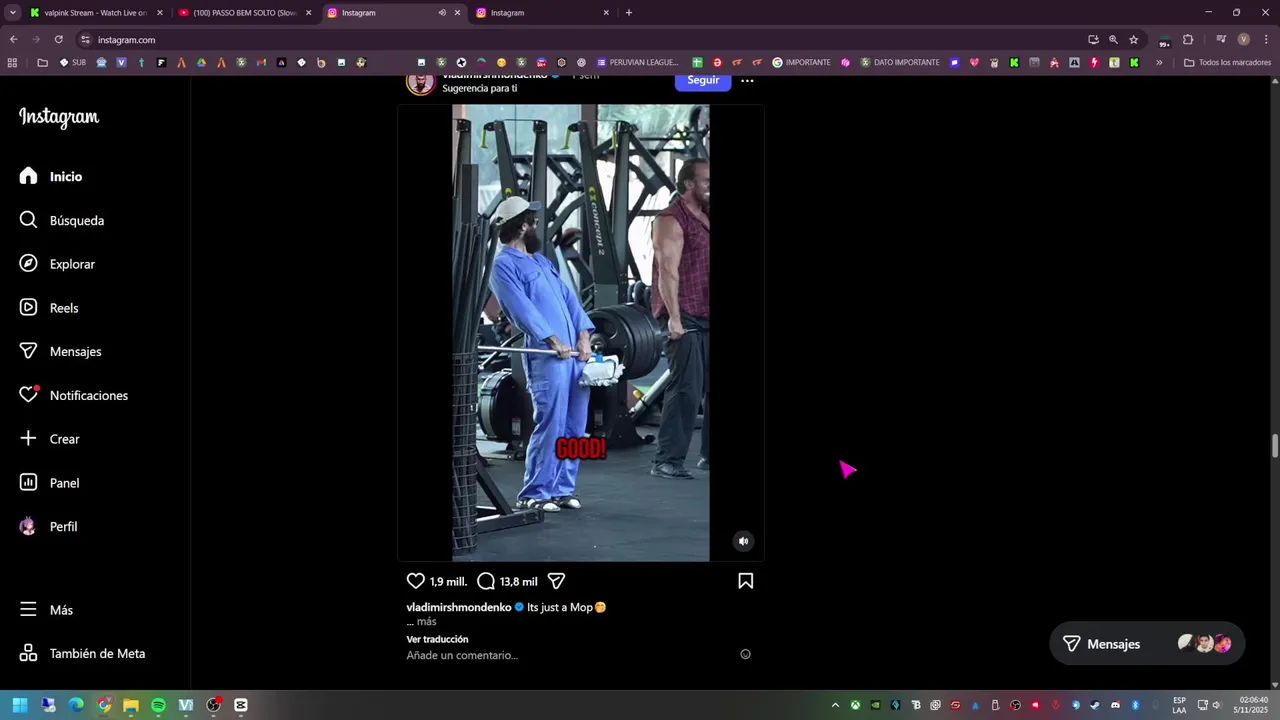Open emoji picker in comment box
This screenshot has width=1280, height=720.
[745, 654]
